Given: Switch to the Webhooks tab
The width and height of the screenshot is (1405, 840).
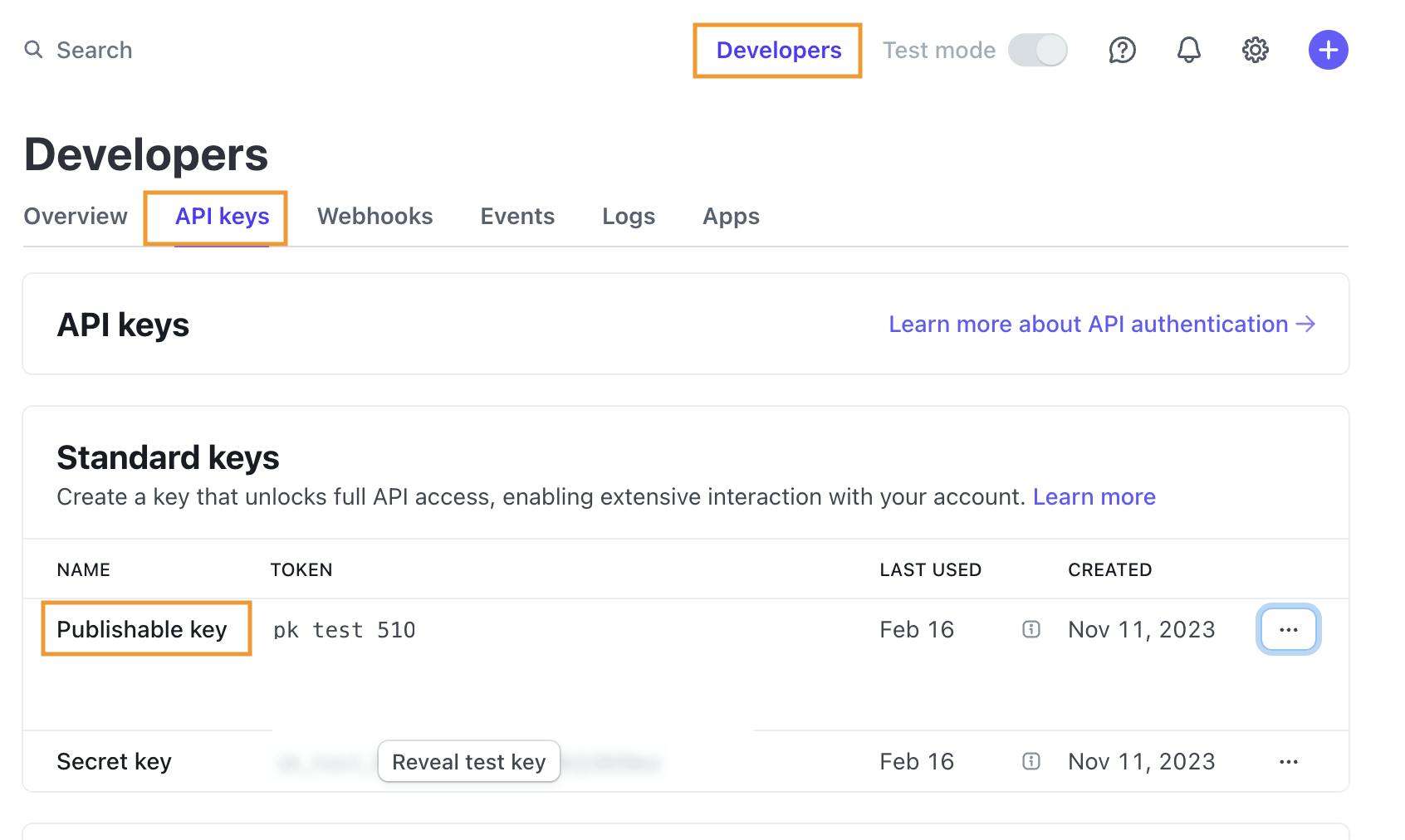Looking at the screenshot, I should coord(375,217).
